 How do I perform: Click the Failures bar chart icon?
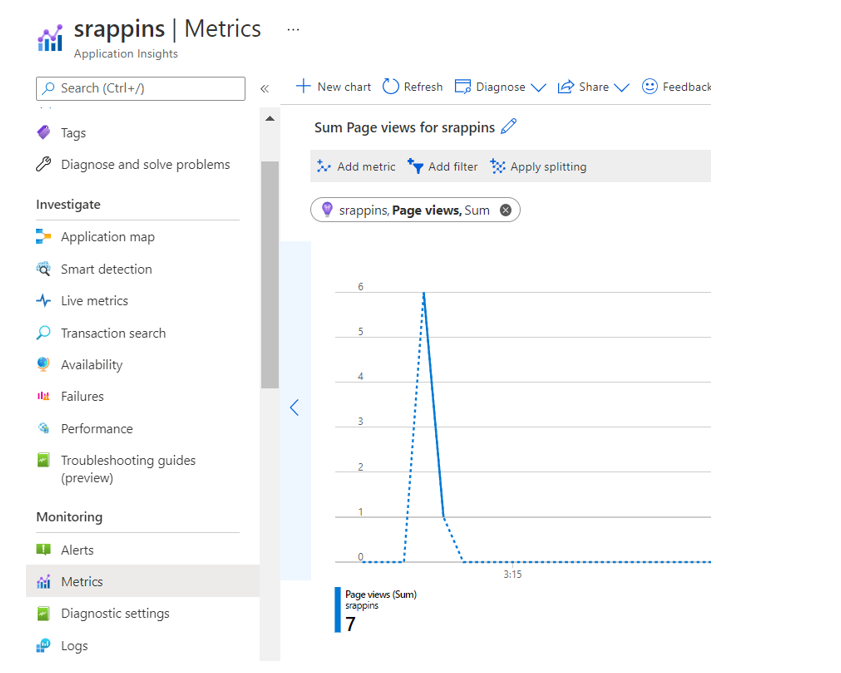[43, 396]
